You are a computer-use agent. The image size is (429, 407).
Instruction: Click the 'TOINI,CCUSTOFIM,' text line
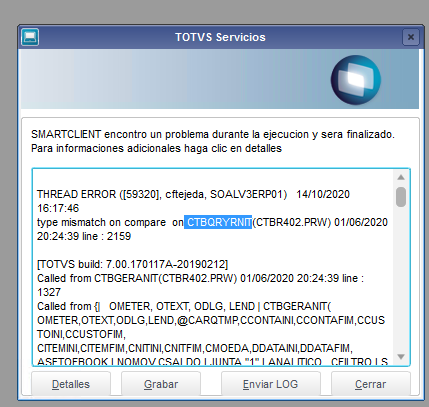81,334
